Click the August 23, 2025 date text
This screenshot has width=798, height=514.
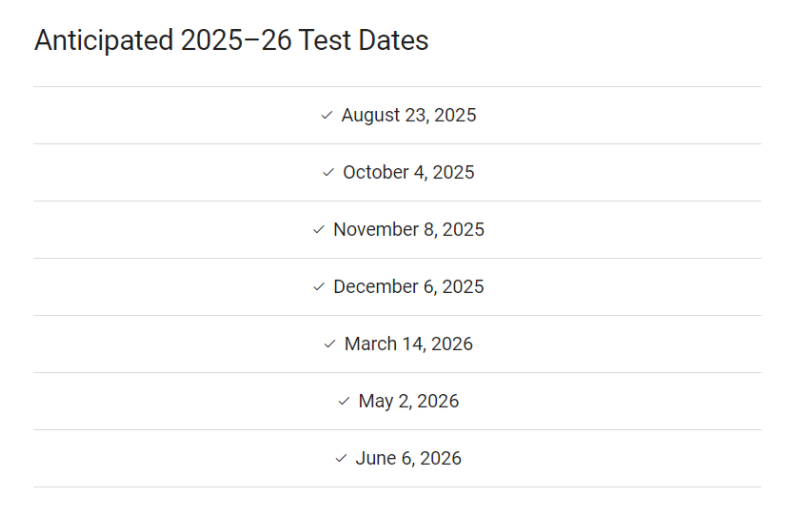click(408, 115)
